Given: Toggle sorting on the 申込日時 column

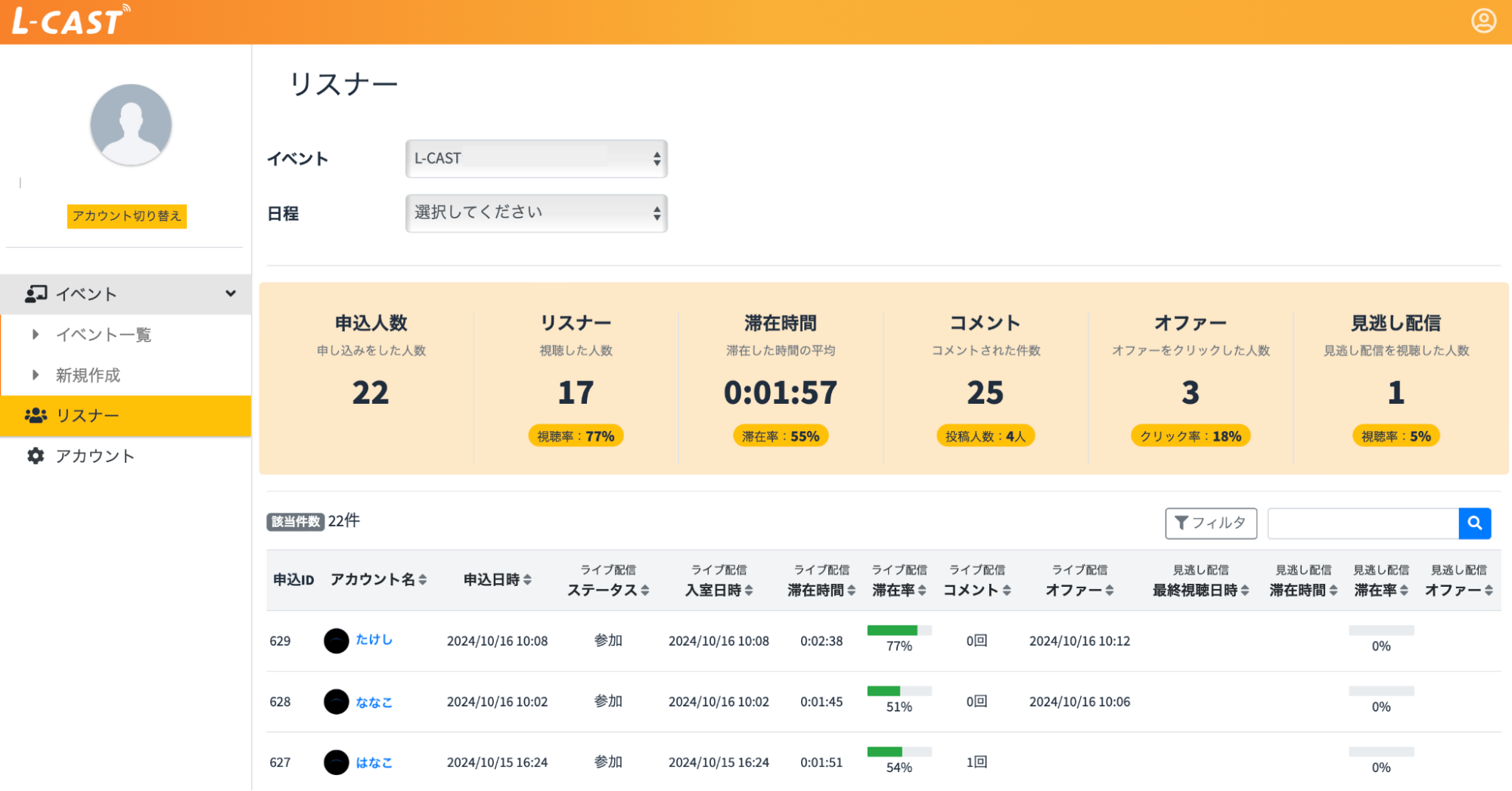Looking at the screenshot, I should coord(528,579).
